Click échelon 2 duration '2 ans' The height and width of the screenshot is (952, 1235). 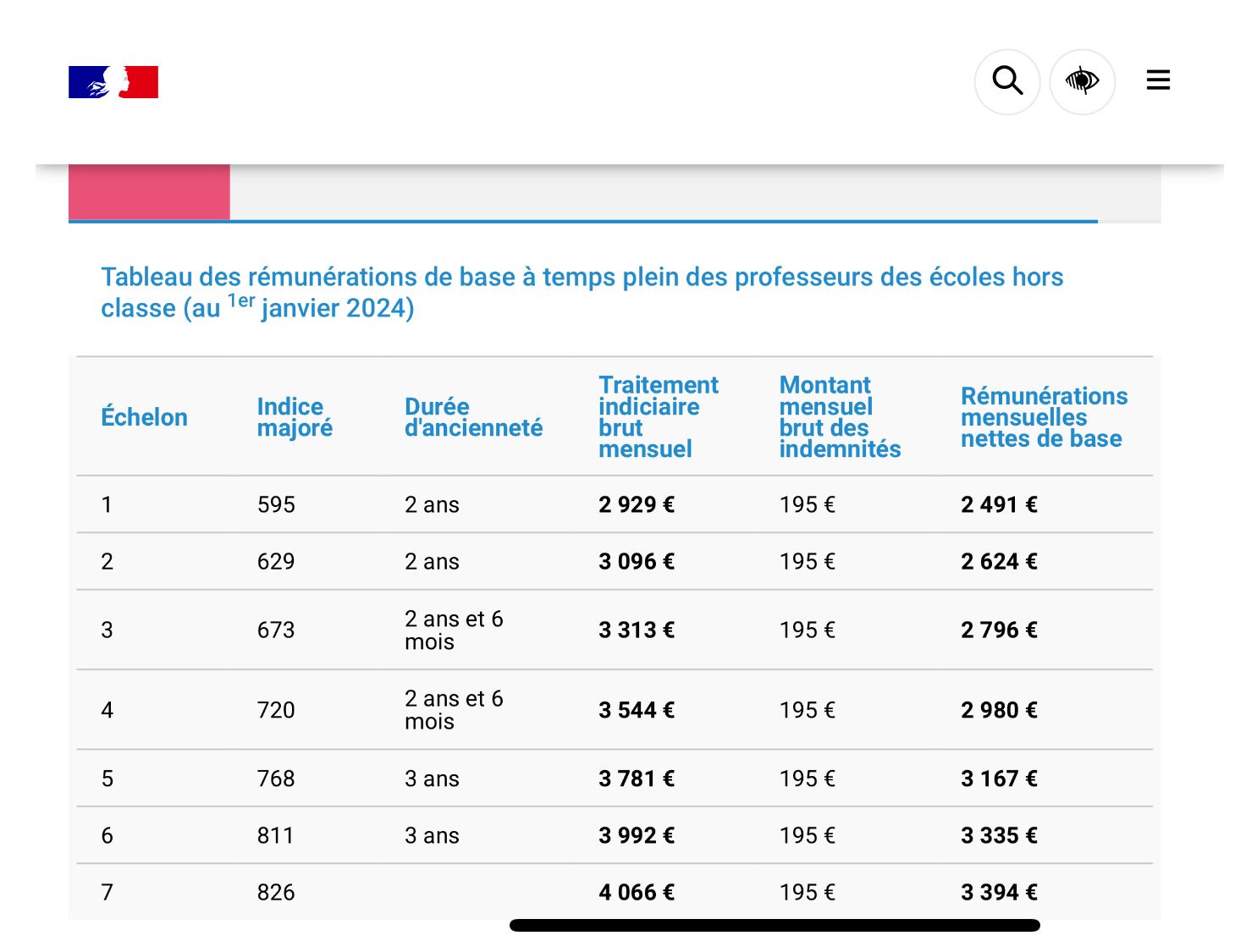pos(432,562)
